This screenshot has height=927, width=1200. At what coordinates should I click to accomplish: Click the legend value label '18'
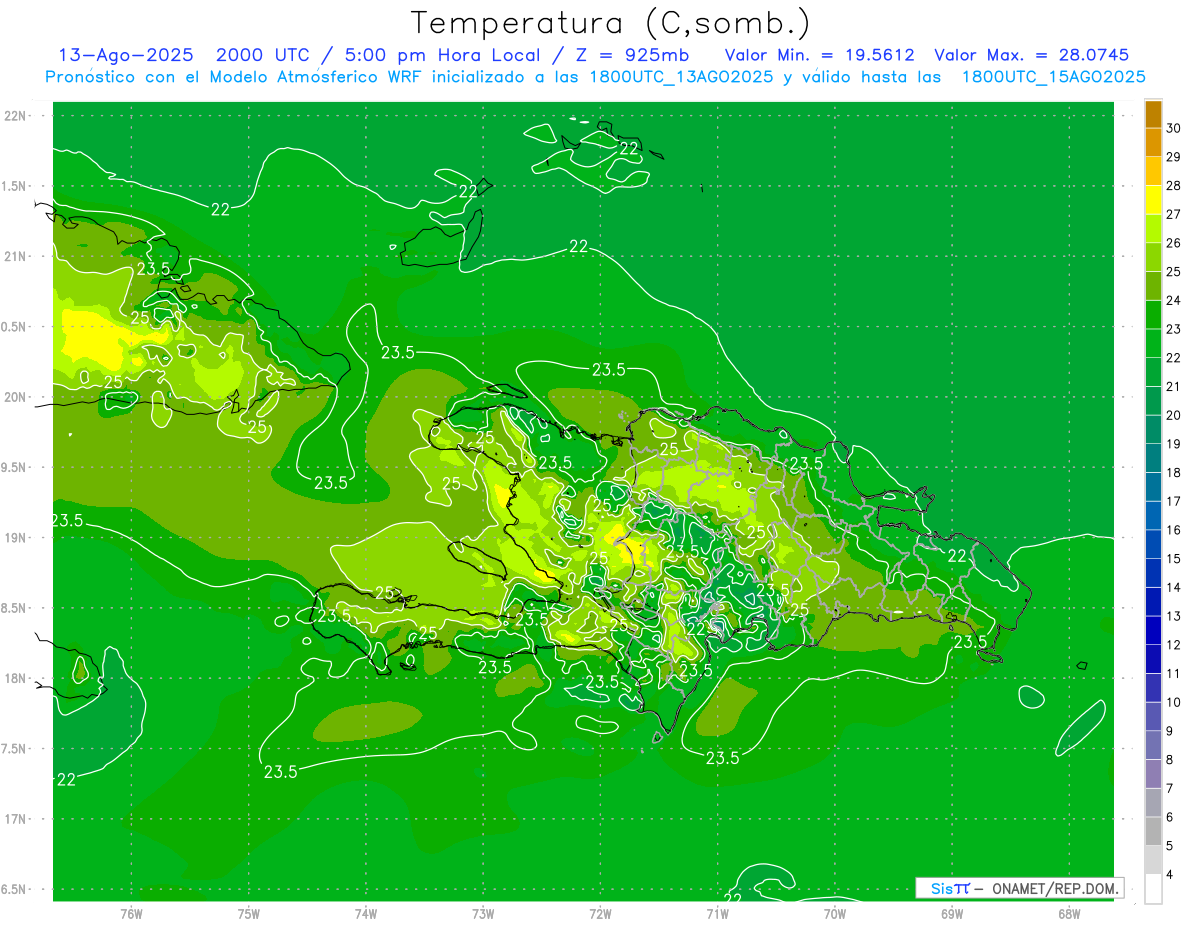[1174, 473]
